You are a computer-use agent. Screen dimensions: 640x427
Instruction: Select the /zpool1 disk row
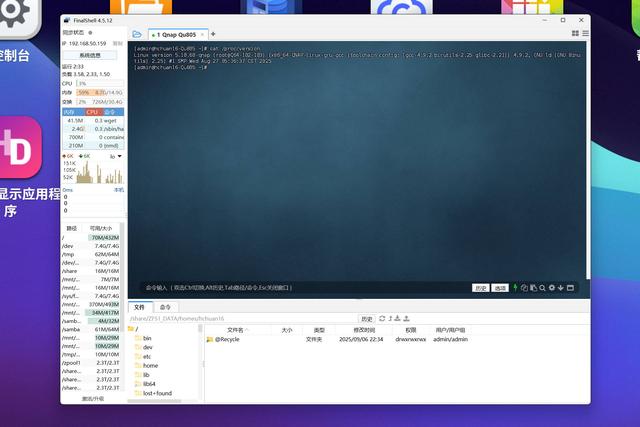[x=91, y=363]
